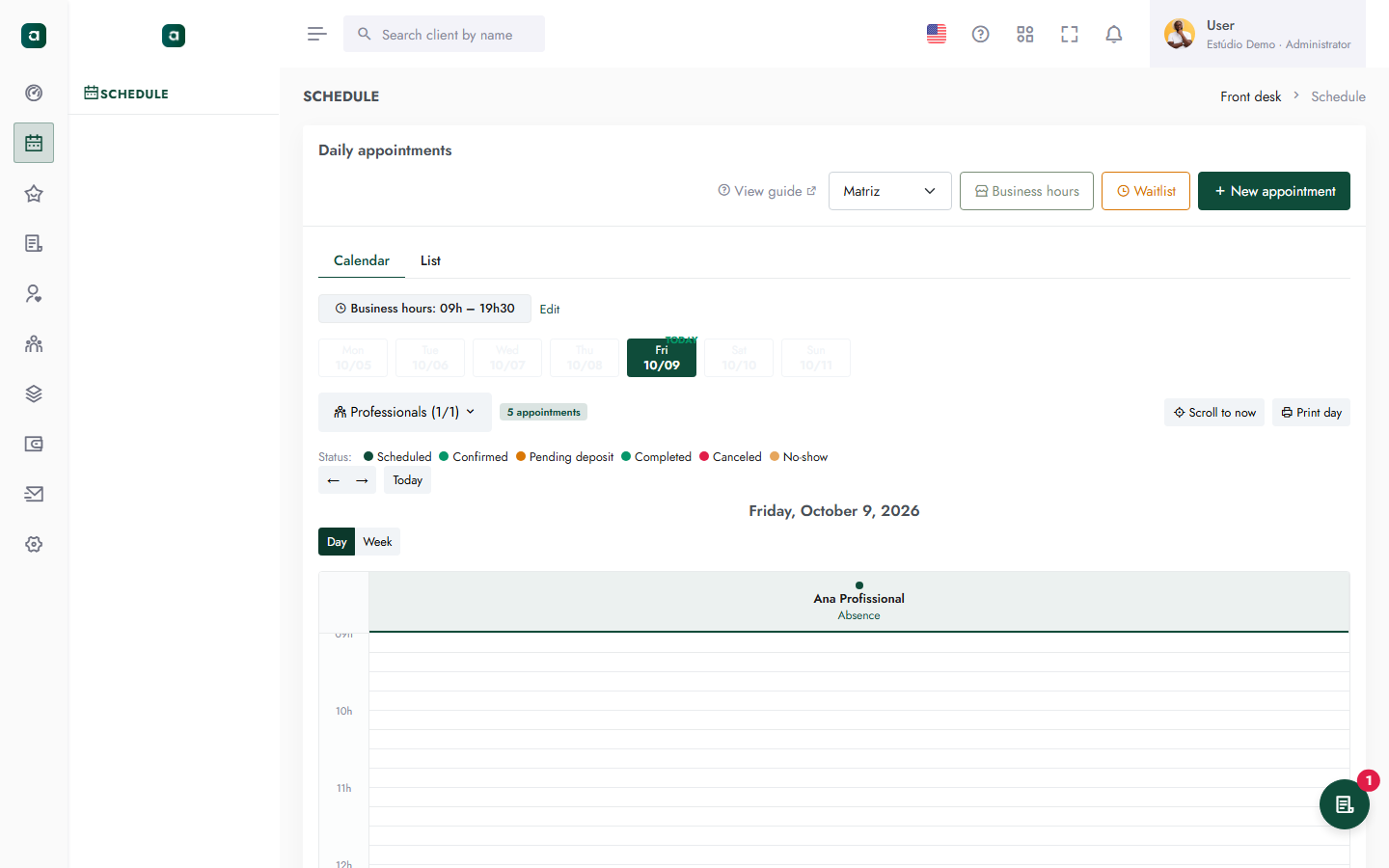The width and height of the screenshot is (1389, 868).
Task: Edit business hours link
Action: pos(550,310)
